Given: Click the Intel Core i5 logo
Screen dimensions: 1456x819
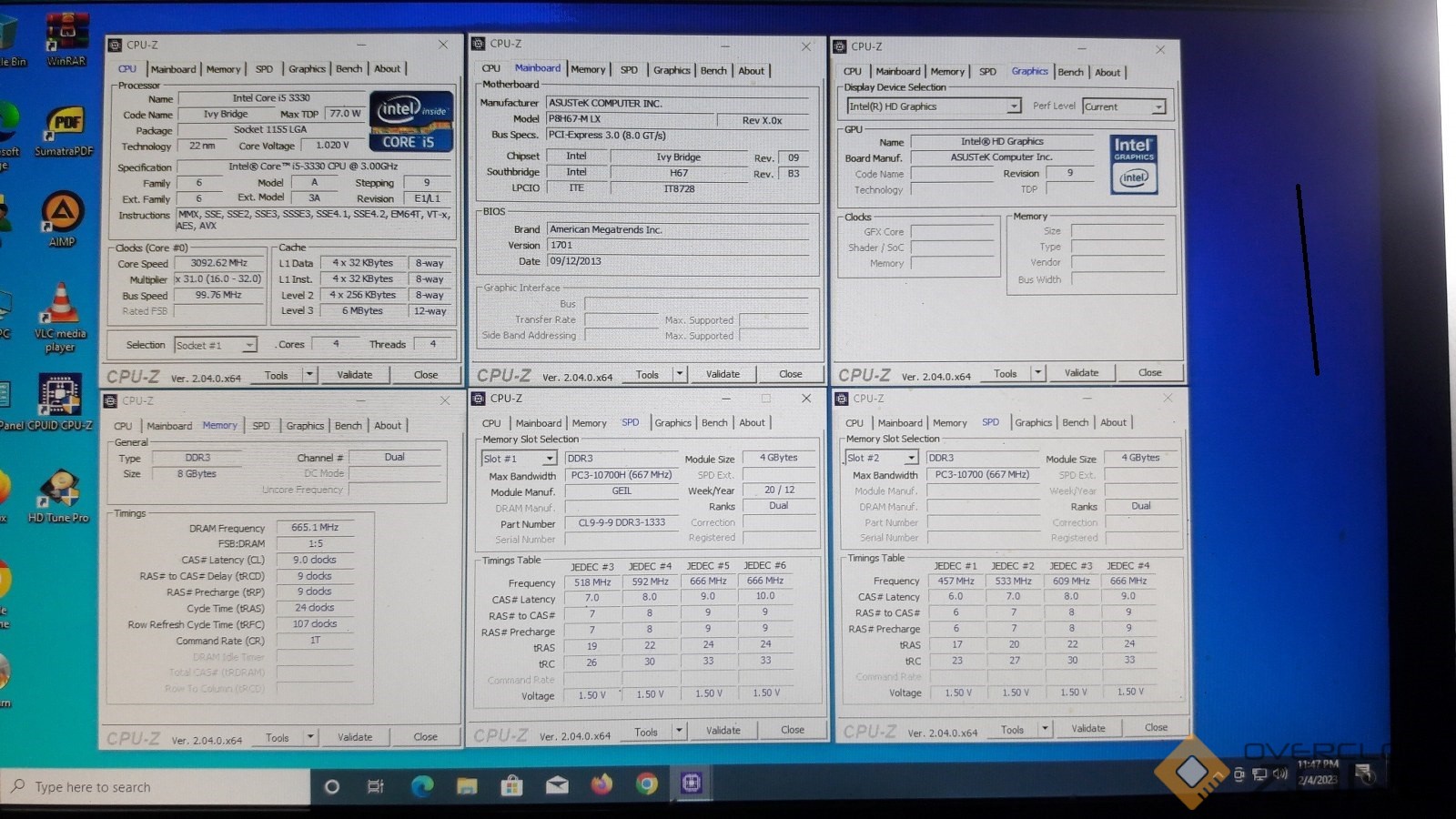Looking at the screenshot, I should click(411, 121).
